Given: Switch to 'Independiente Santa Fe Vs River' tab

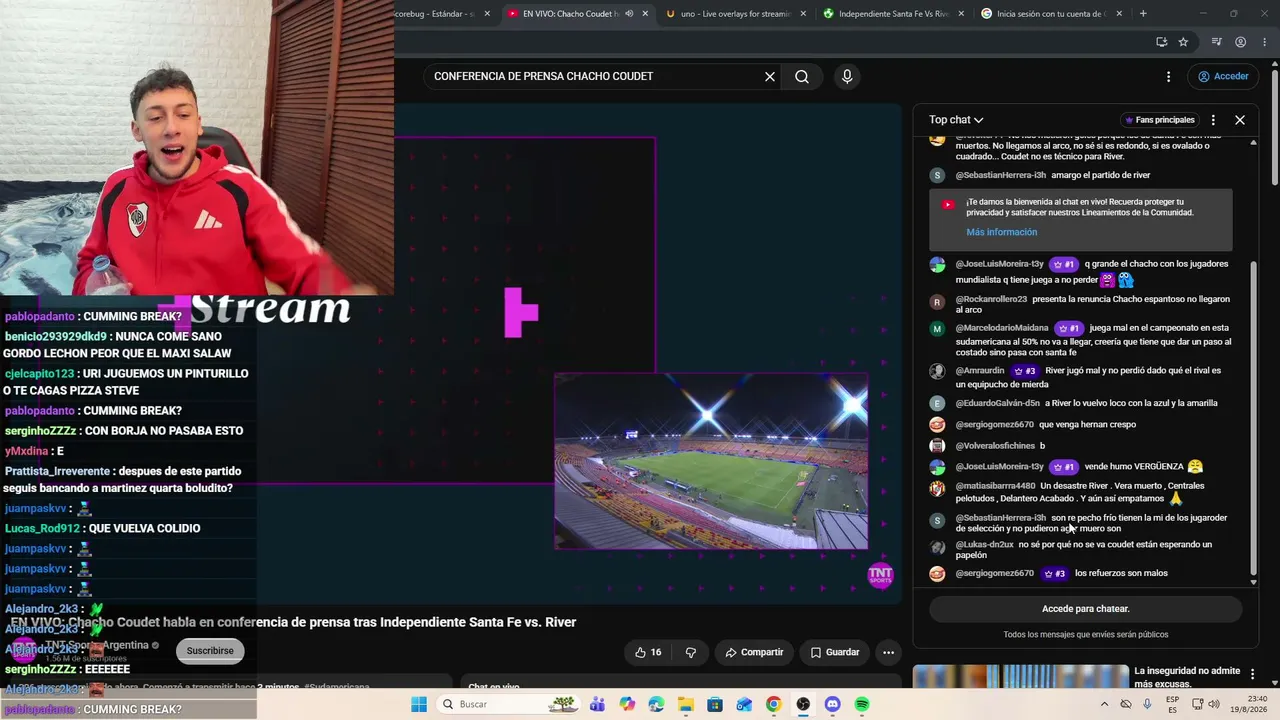Looking at the screenshot, I should pyautogui.click(x=893, y=14).
